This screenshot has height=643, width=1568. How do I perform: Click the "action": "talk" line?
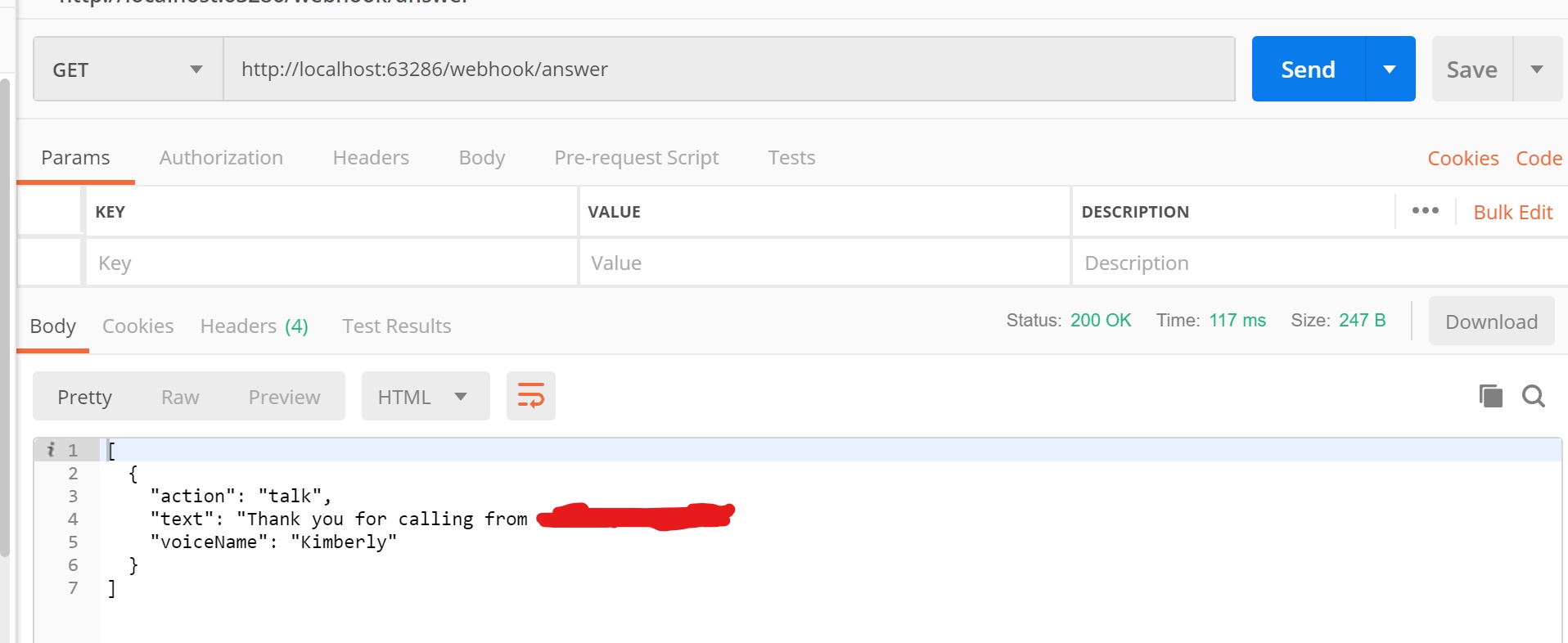241,496
